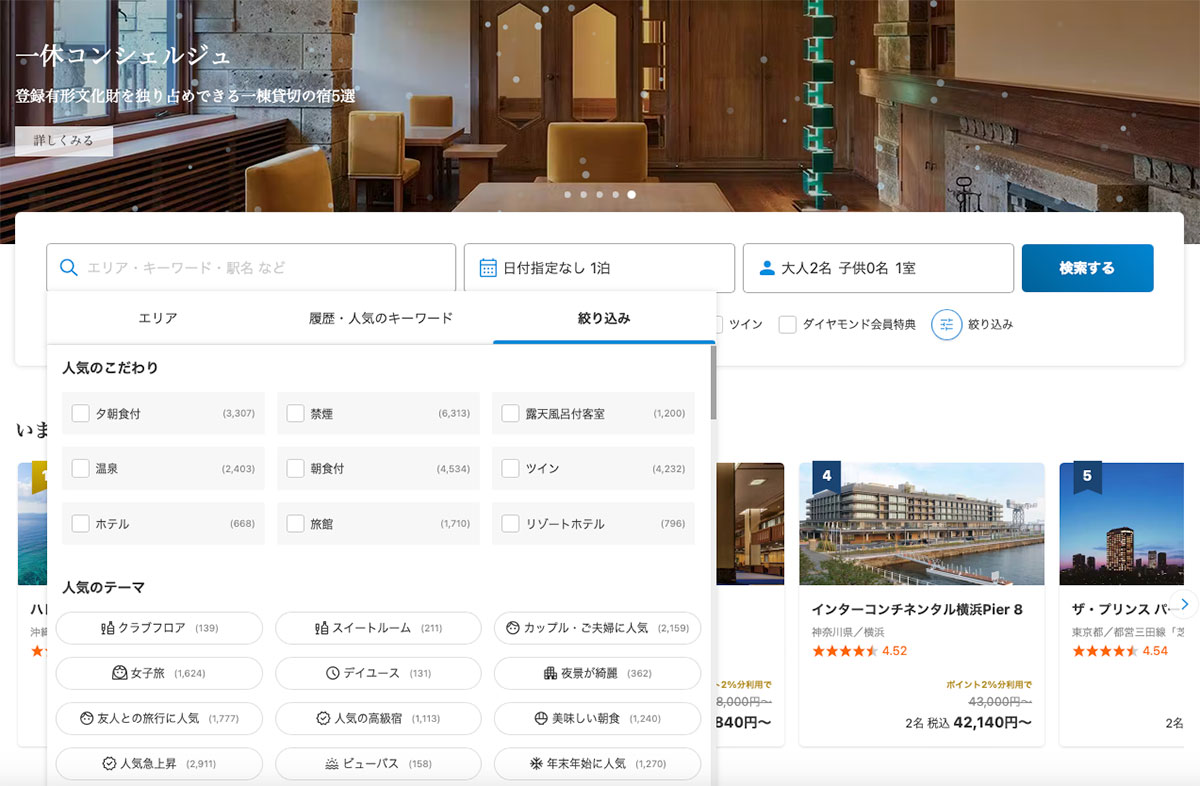Click the 人気急上昇 badge icon
1200x786 pixels.
[x=109, y=763]
